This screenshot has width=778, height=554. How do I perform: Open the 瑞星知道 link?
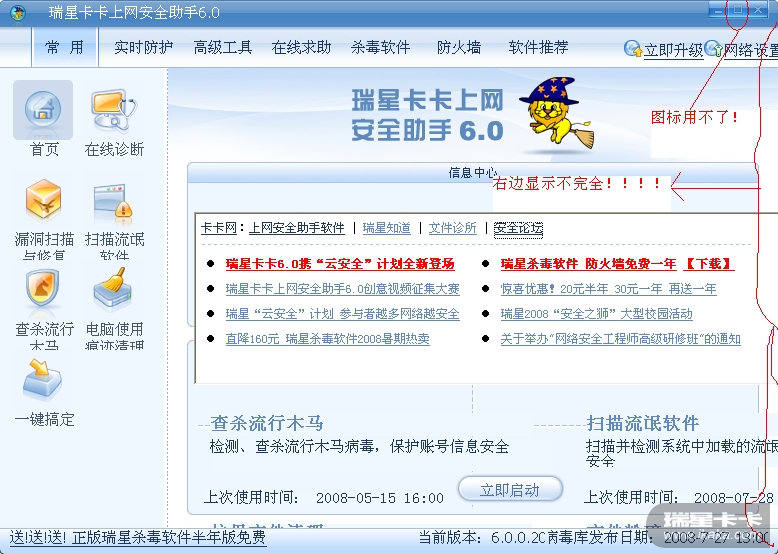tap(387, 228)
